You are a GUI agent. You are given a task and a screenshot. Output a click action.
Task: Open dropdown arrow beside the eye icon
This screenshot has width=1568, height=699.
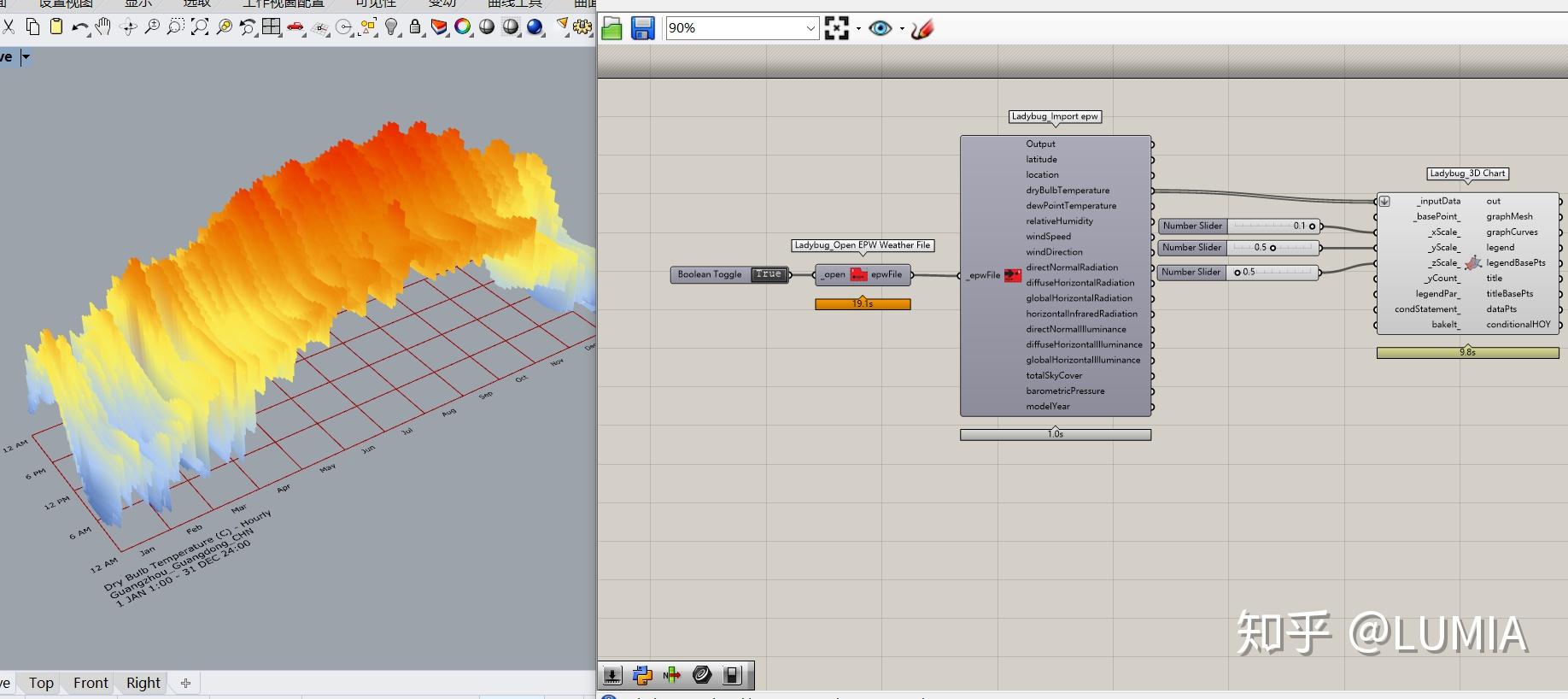coord(902,28)
